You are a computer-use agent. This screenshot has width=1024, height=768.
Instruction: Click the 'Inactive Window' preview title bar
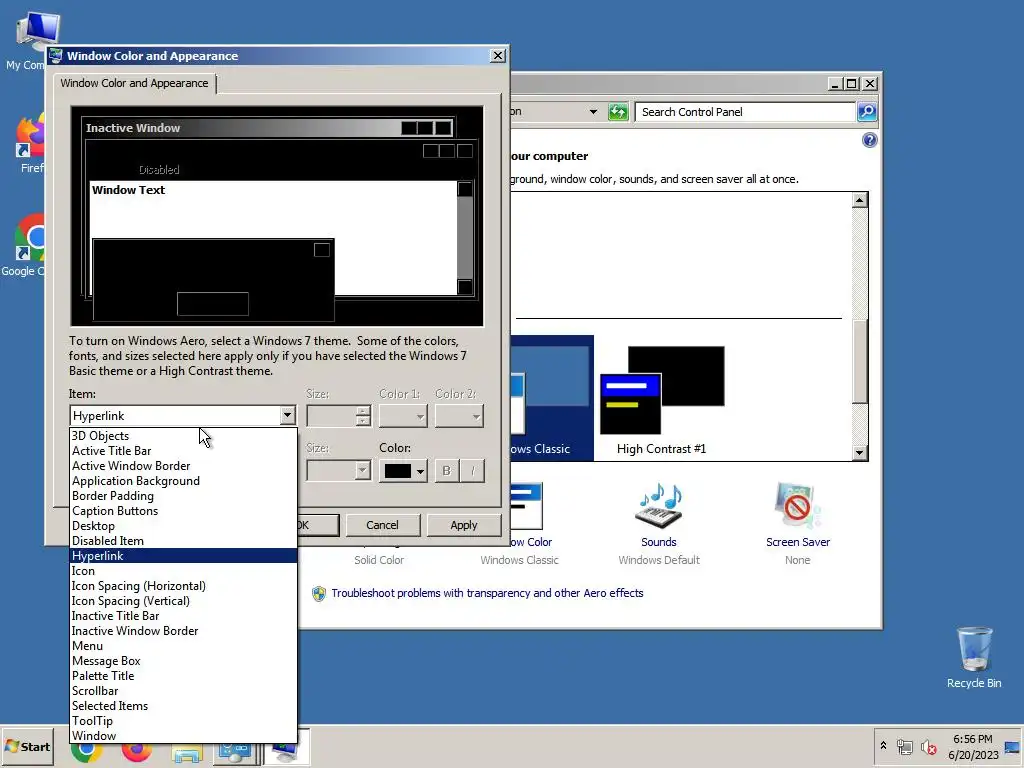[268, 128]
